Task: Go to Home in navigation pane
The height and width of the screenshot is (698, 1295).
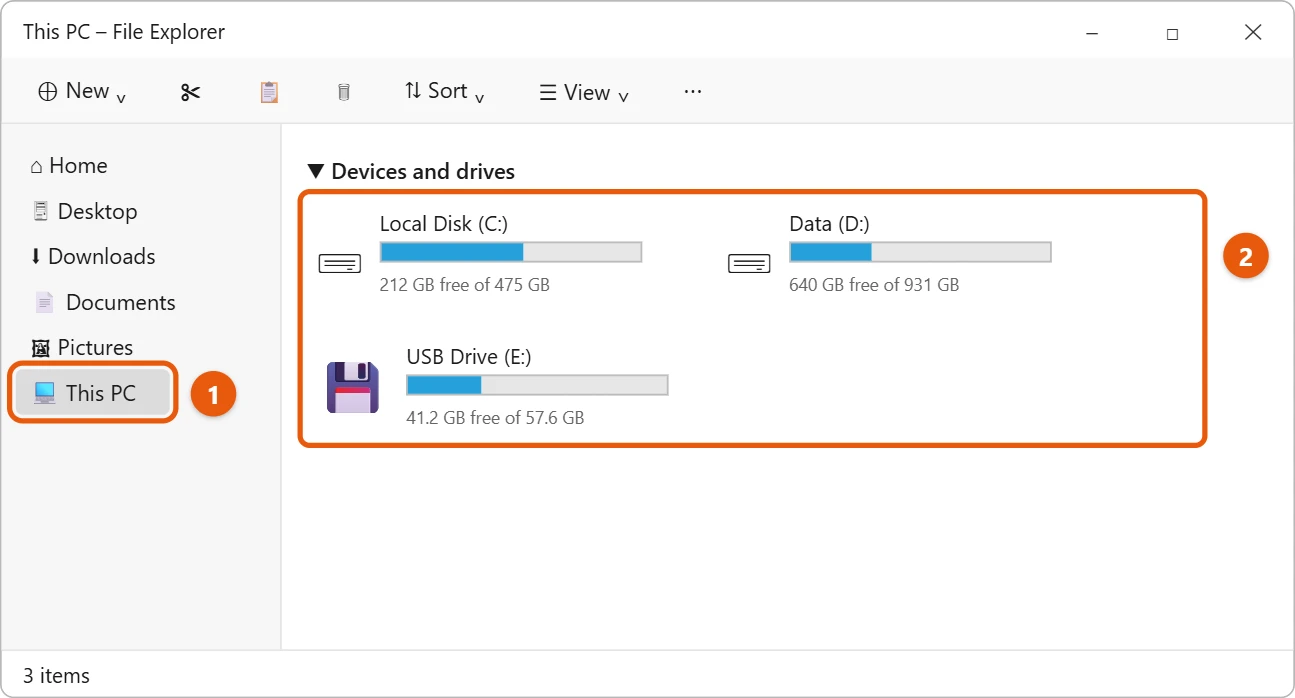Action: [x=69, y=166]
